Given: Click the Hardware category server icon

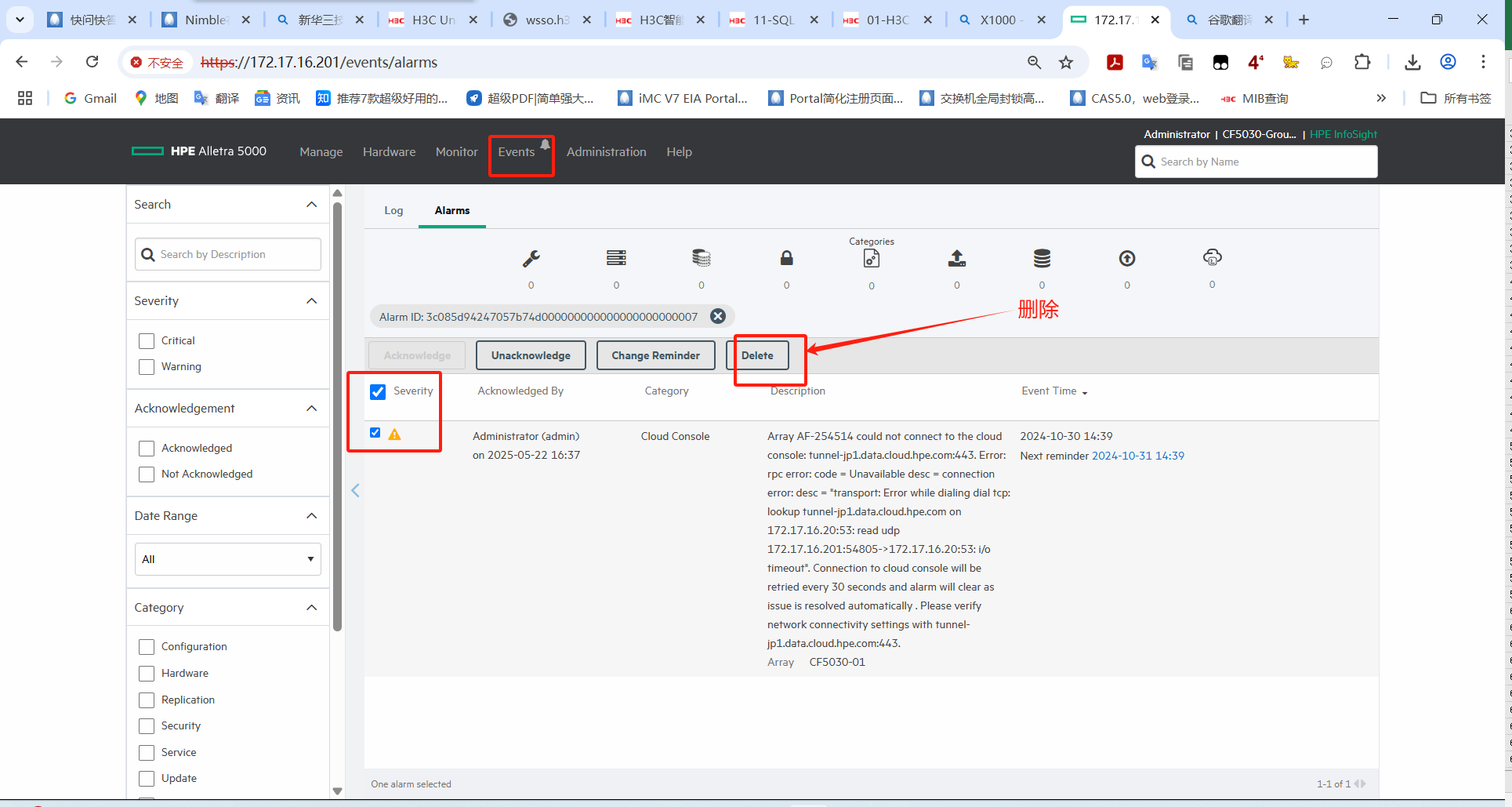Looking at the screenshot, I should [616, 257].
